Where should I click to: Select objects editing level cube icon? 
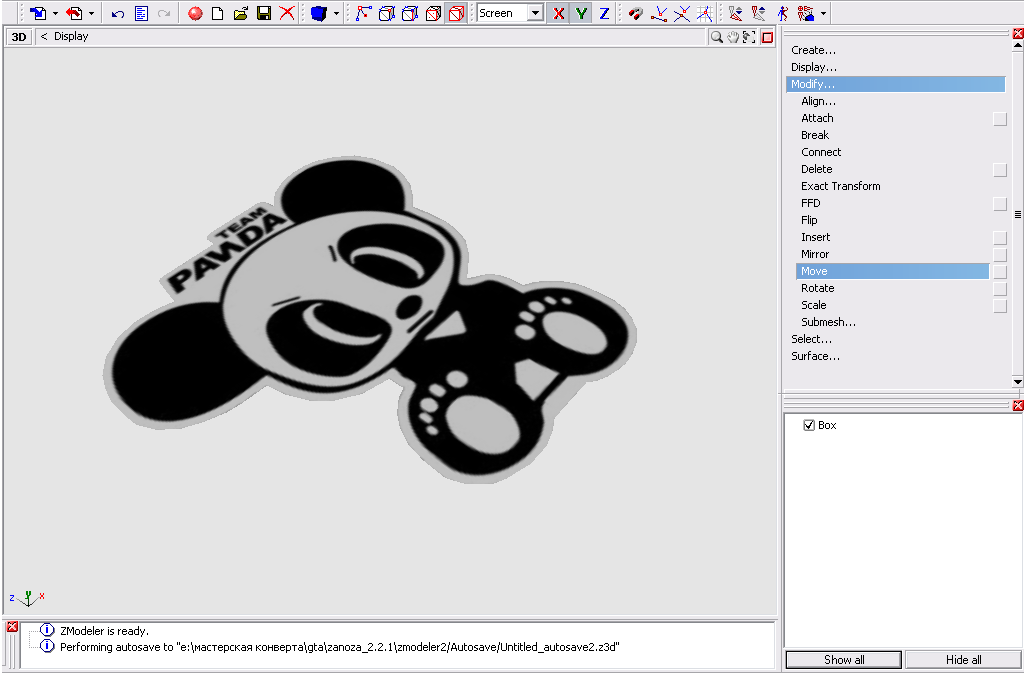[434, 13]
